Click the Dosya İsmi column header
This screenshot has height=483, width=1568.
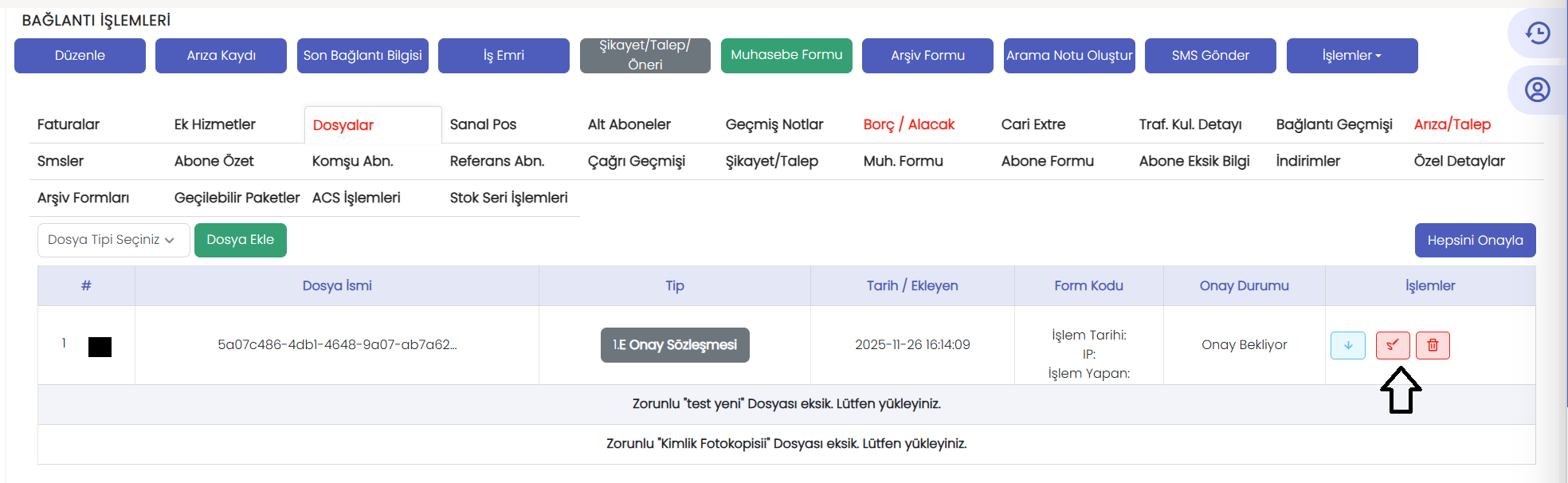[337, 285]
